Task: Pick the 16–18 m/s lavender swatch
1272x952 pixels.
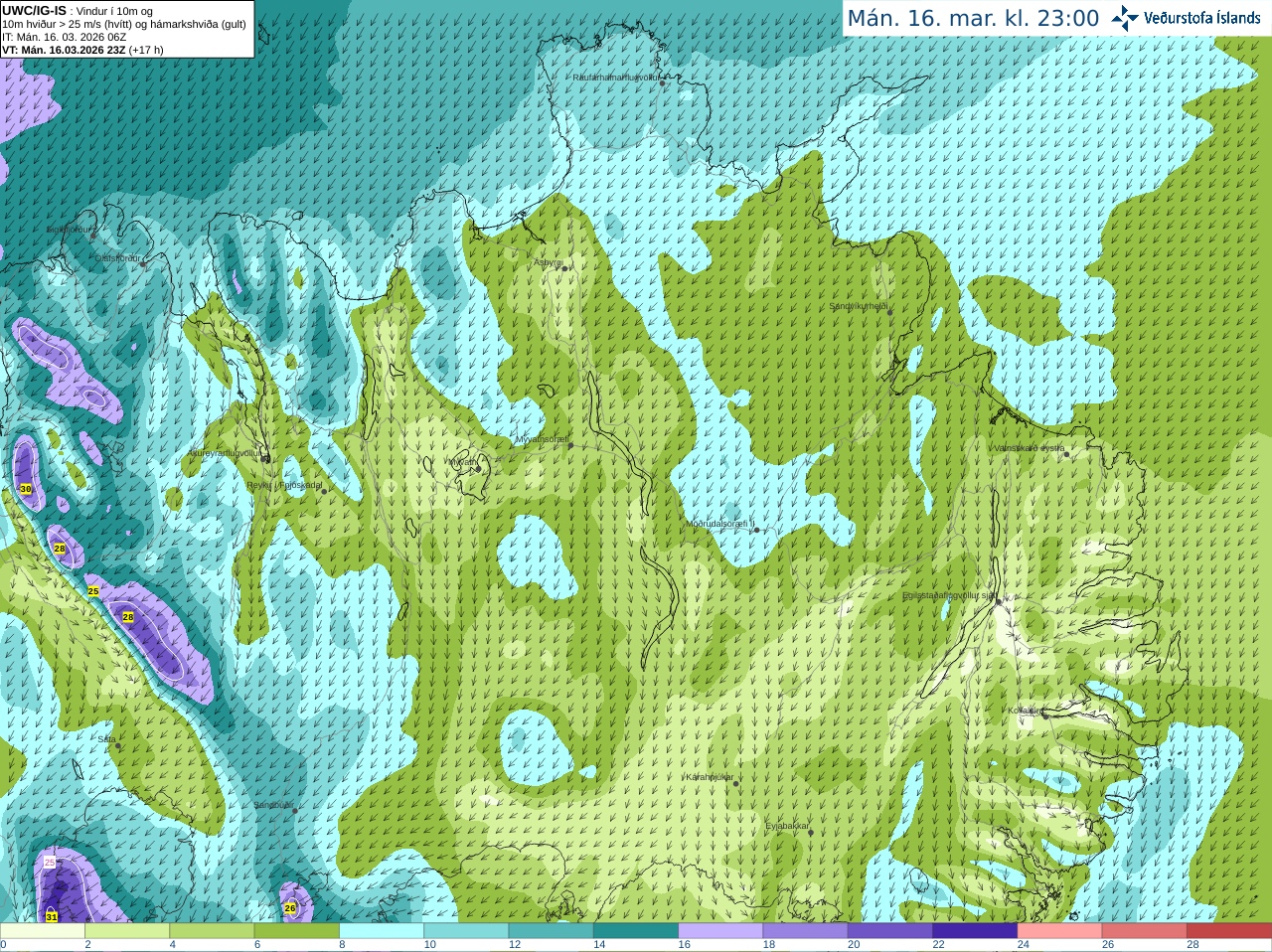Action: [720, 931]
